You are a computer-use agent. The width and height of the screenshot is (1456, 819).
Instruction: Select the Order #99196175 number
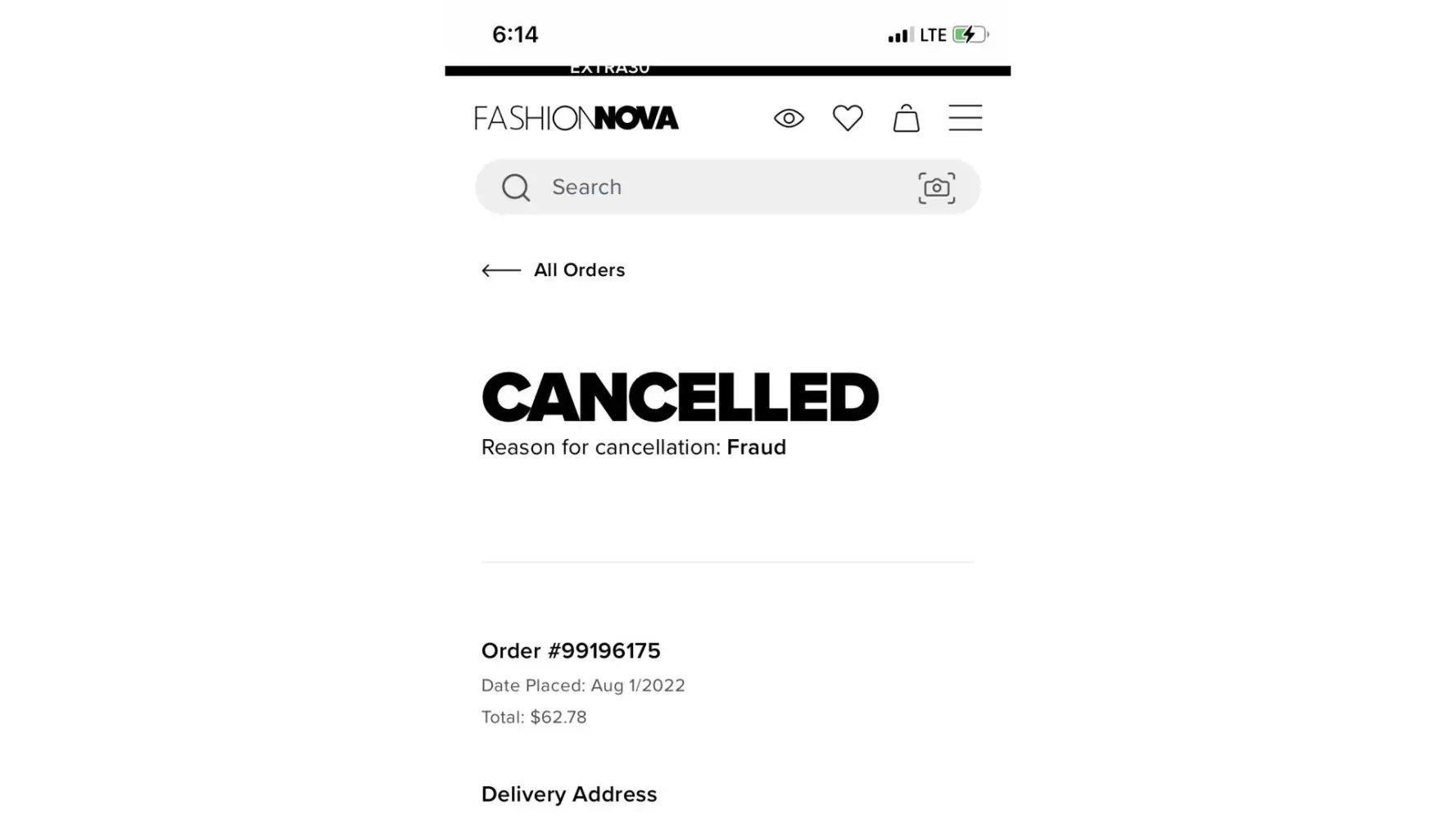tap(571, 651)
